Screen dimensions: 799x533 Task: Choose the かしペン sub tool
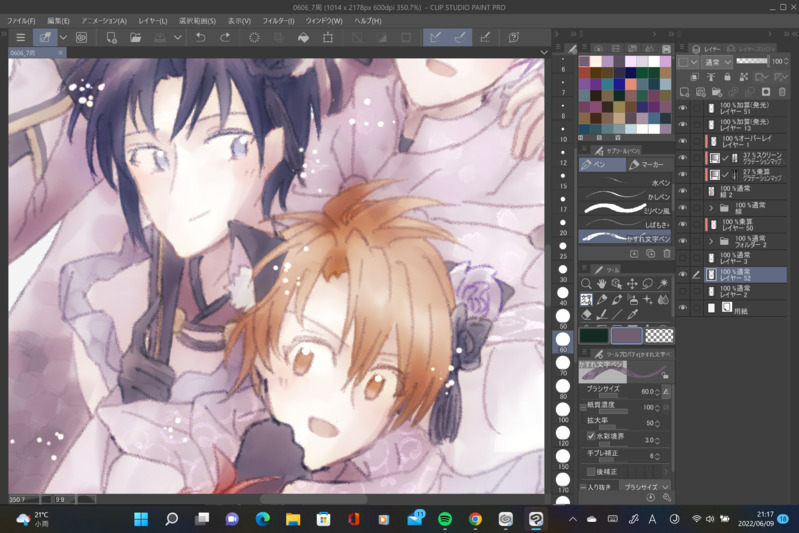tap(626, 196)
